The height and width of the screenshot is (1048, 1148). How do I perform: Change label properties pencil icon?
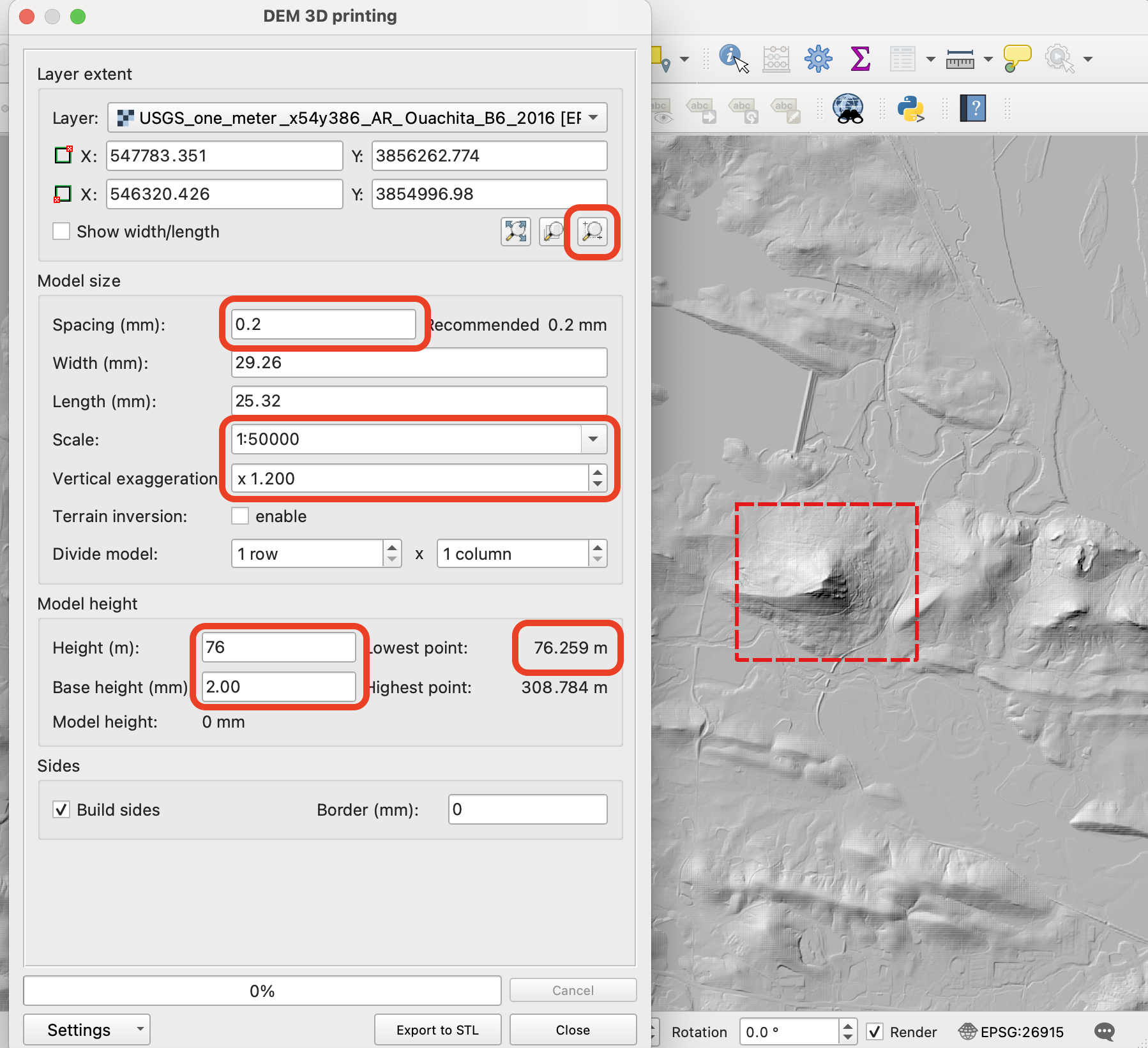coord(785,110)
